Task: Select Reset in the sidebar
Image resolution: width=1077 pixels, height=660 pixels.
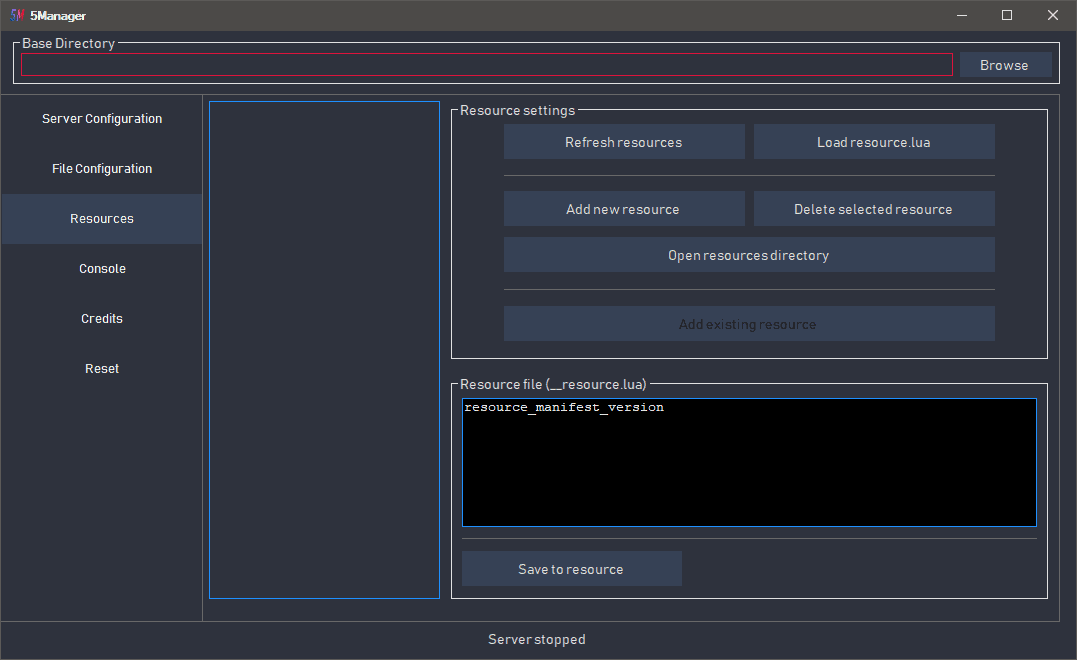Action: 102,369
